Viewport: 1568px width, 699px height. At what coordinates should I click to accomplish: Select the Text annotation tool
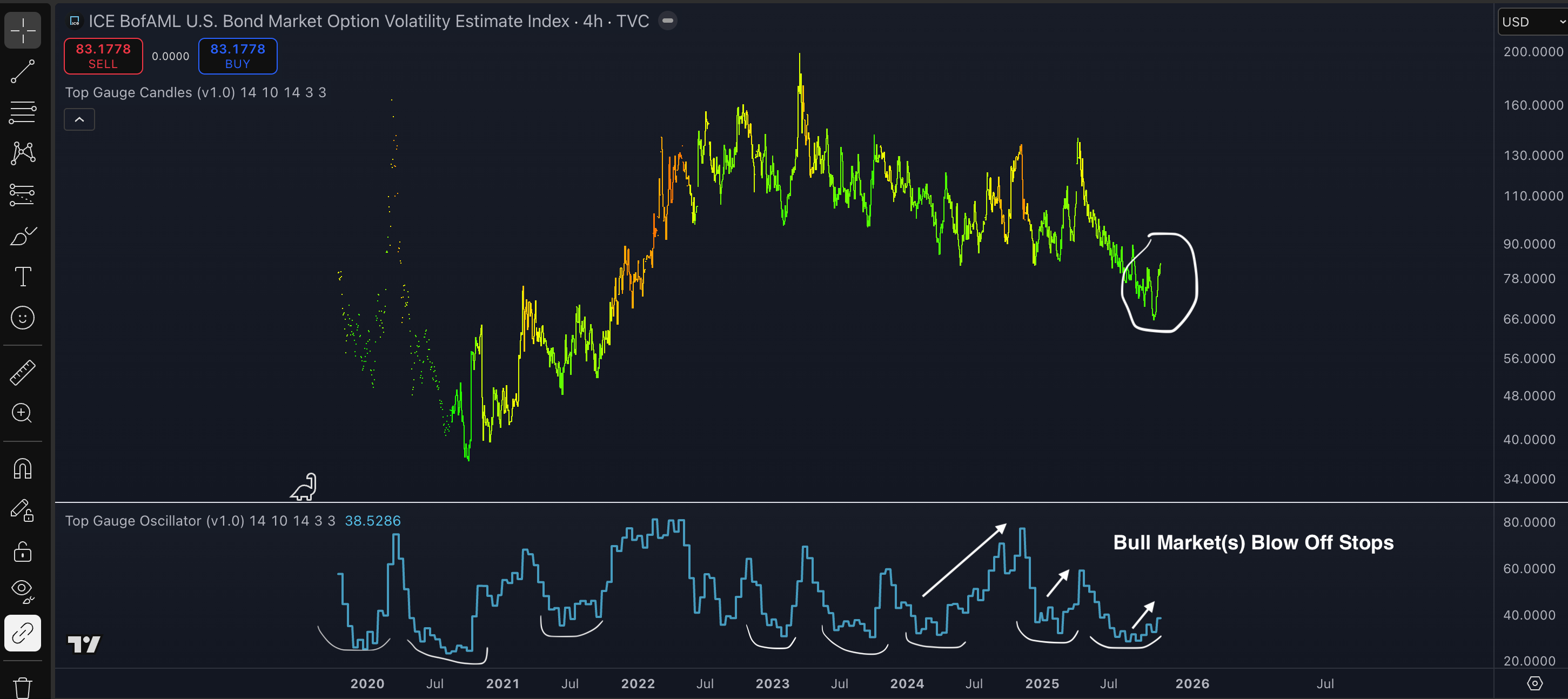pyautogui.click(x=23, y=277)
